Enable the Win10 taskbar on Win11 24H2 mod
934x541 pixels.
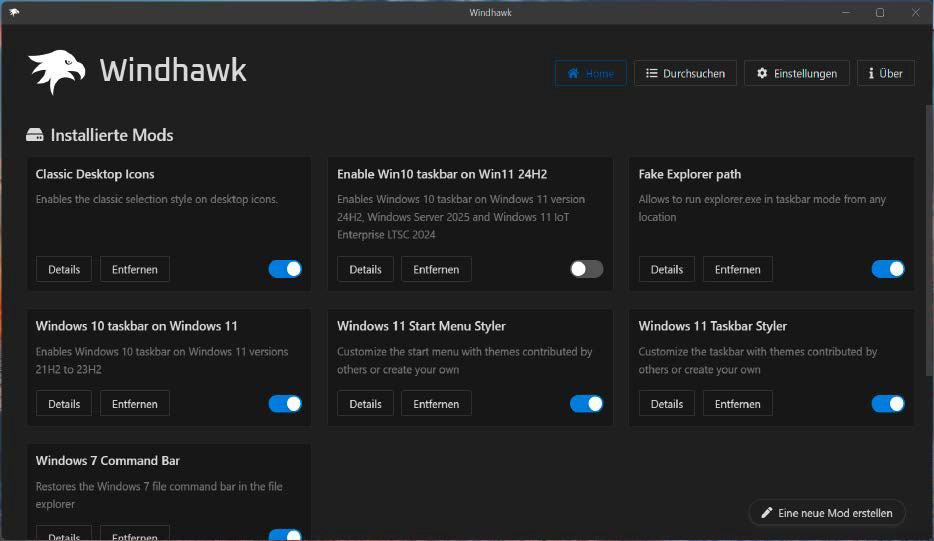tap(587, 269)
